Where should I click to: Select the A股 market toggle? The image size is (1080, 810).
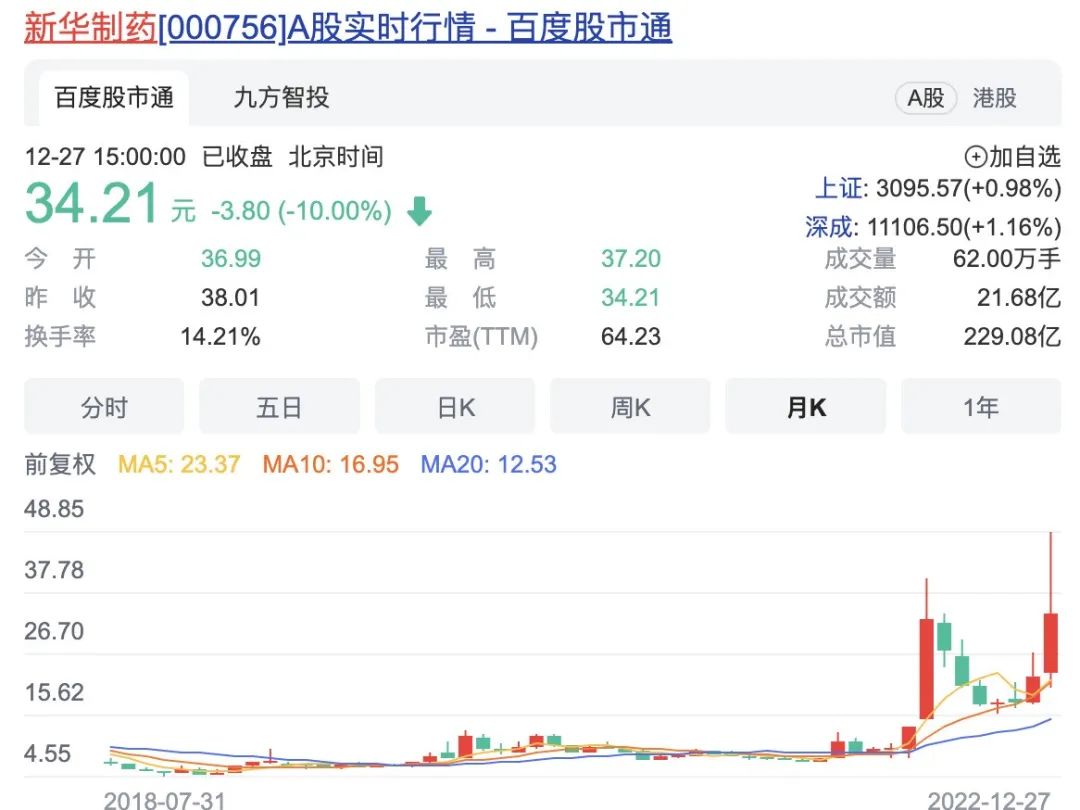926,98
